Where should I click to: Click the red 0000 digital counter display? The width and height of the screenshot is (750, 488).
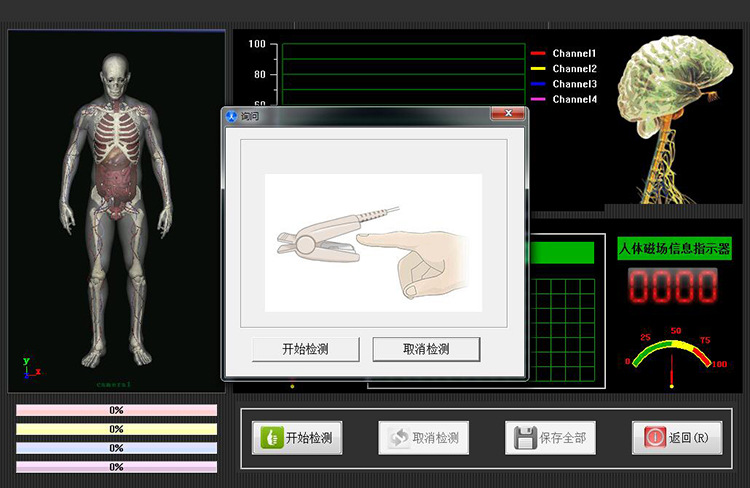pyautogui.click(x=672, y=288)
